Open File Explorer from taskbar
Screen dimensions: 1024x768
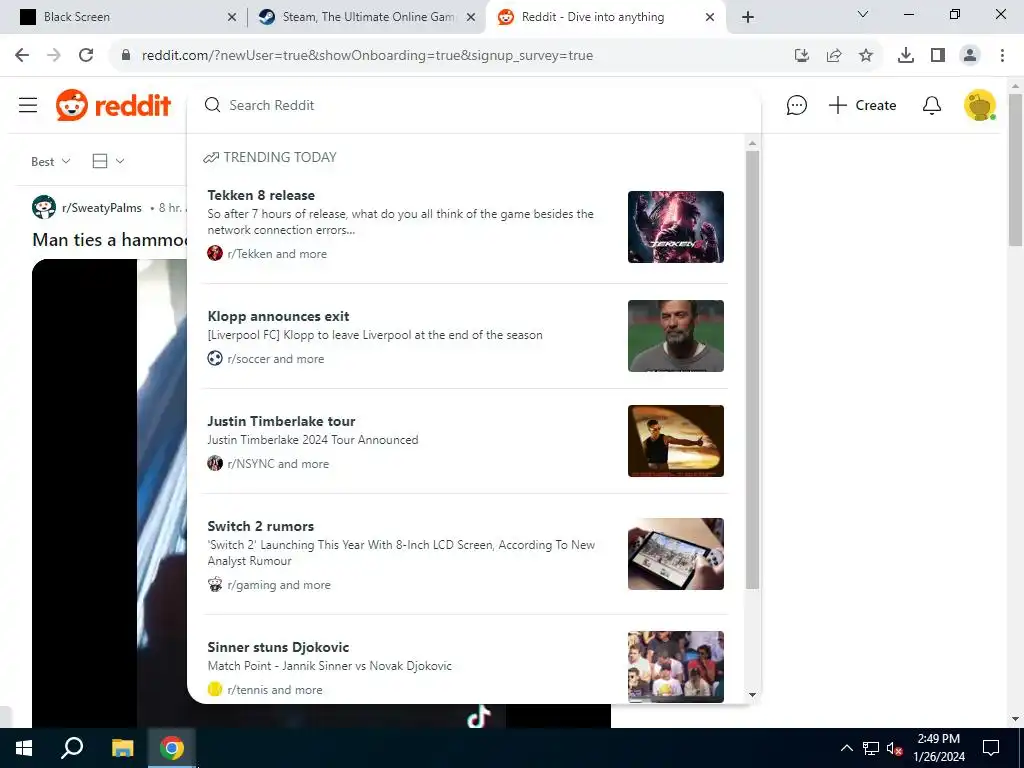coord(122,748)
